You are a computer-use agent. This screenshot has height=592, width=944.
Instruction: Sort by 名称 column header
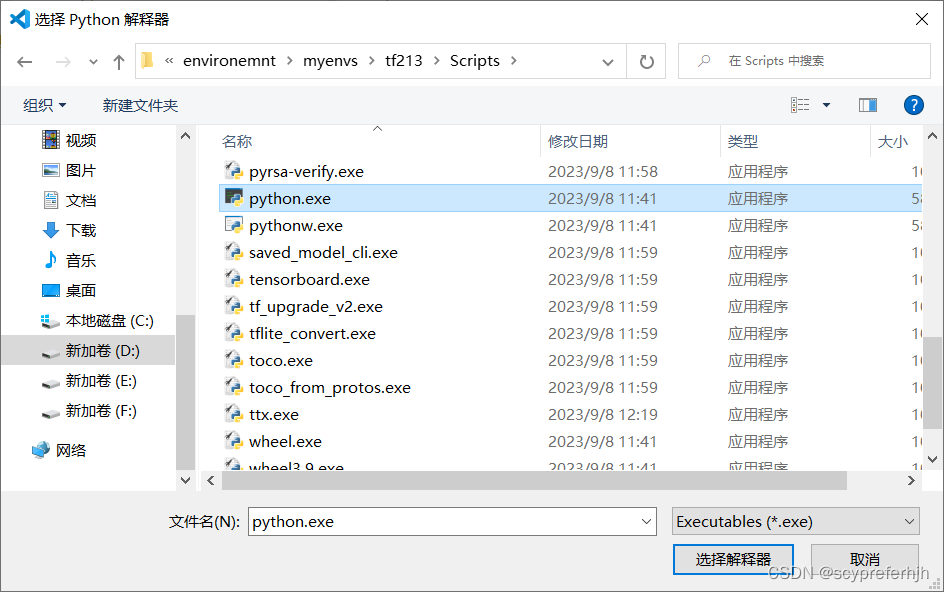point(237,142)
